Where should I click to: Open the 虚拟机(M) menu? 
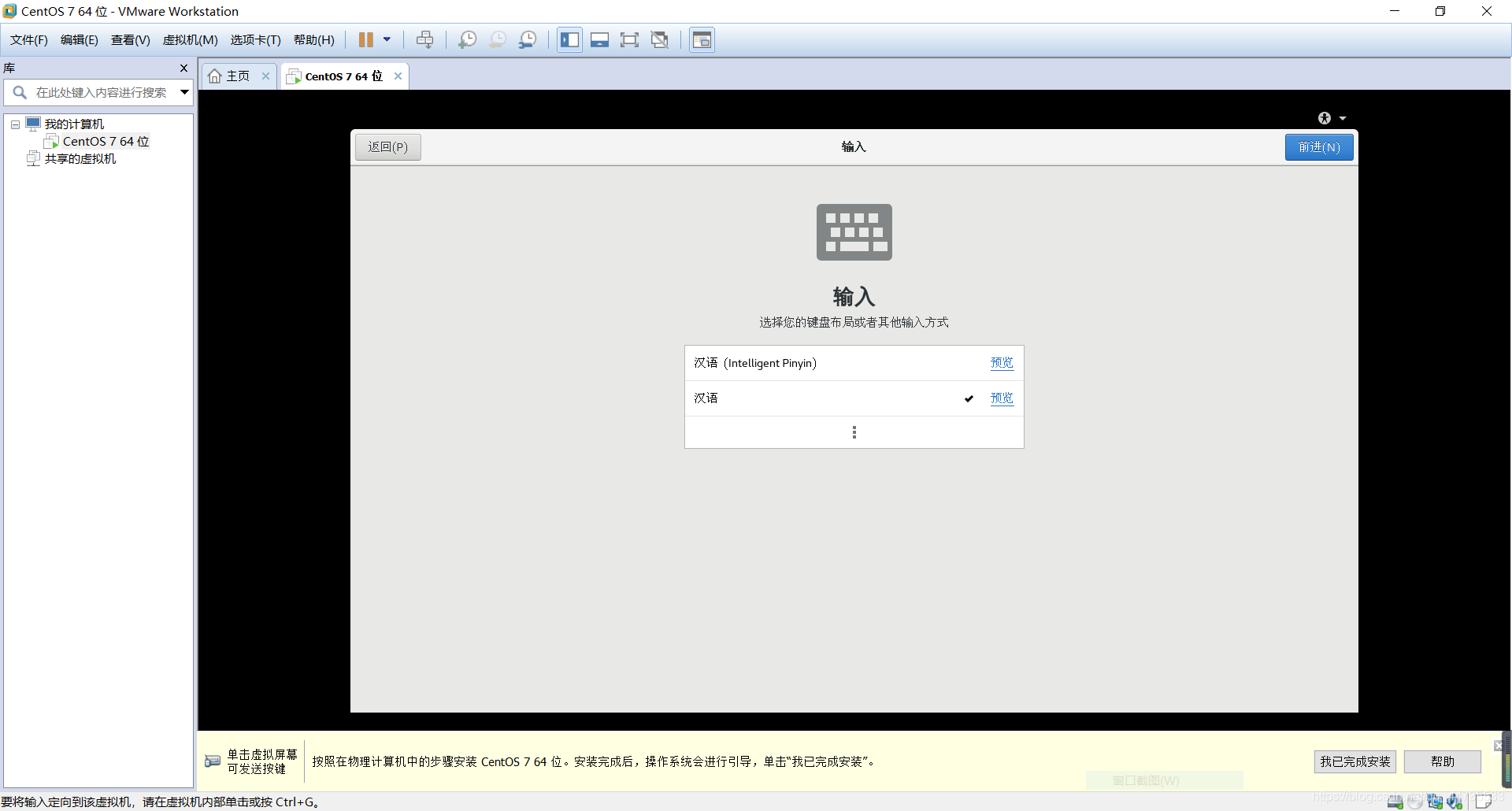tap(191, 40)
